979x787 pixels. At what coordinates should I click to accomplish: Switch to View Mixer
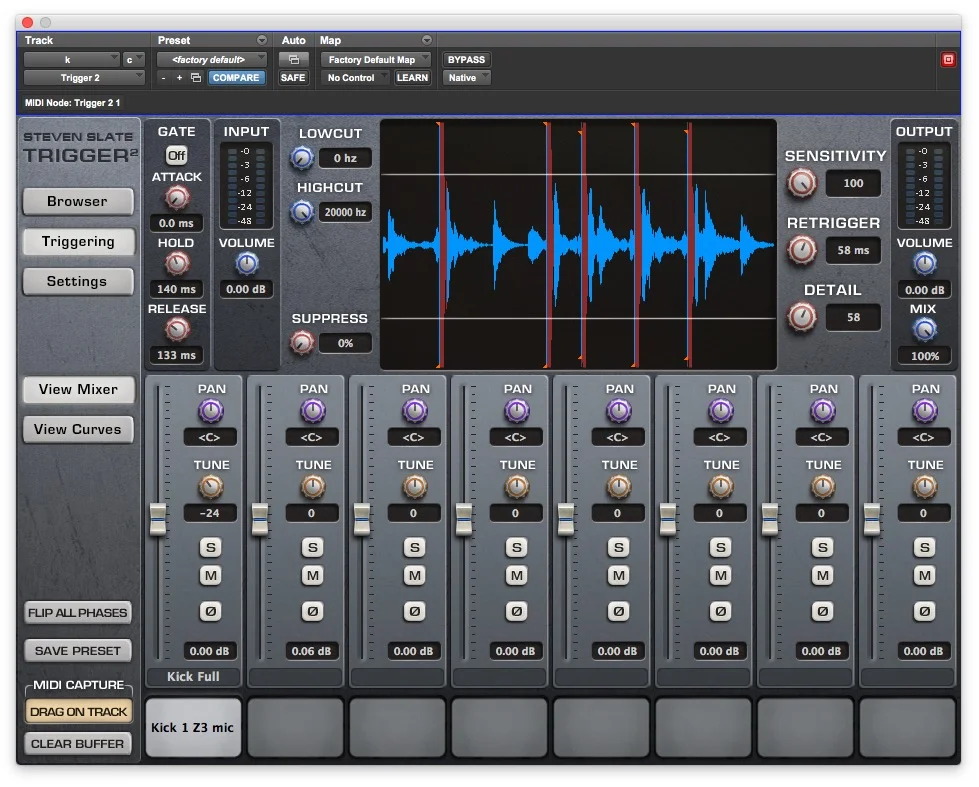point(78,389)
